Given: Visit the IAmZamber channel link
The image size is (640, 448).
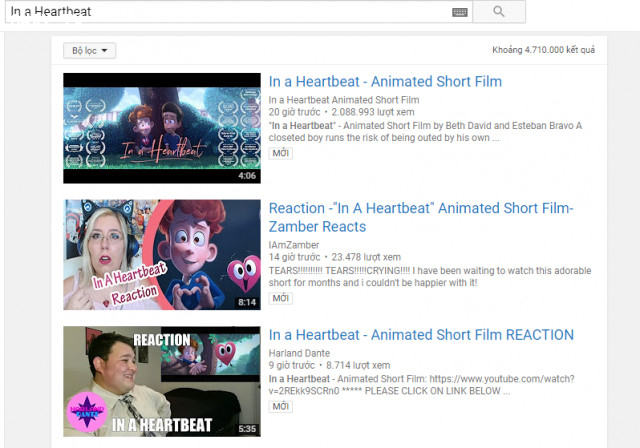Looking at the screenshot, I should pyautogui.click(x=294, y=245).
